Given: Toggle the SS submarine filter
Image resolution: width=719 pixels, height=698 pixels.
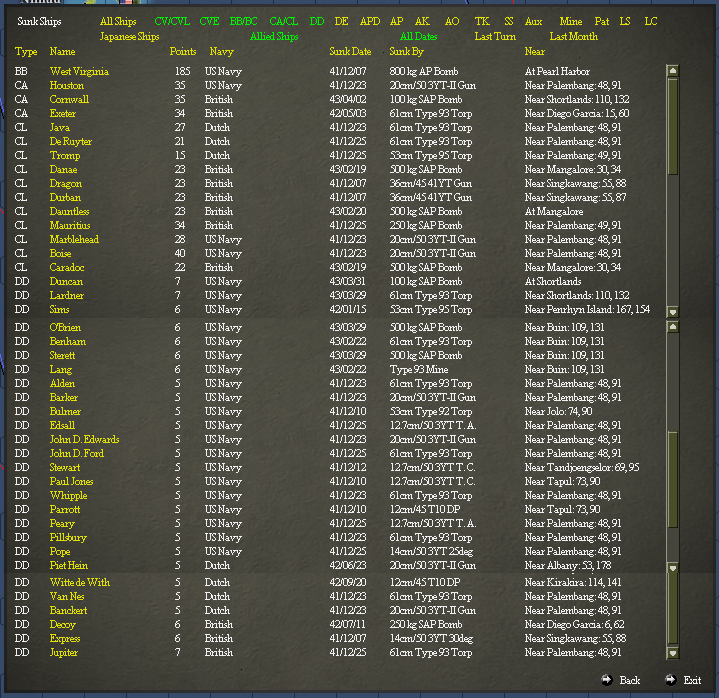Looking at the screenshot, I should [x=509, y=22].
